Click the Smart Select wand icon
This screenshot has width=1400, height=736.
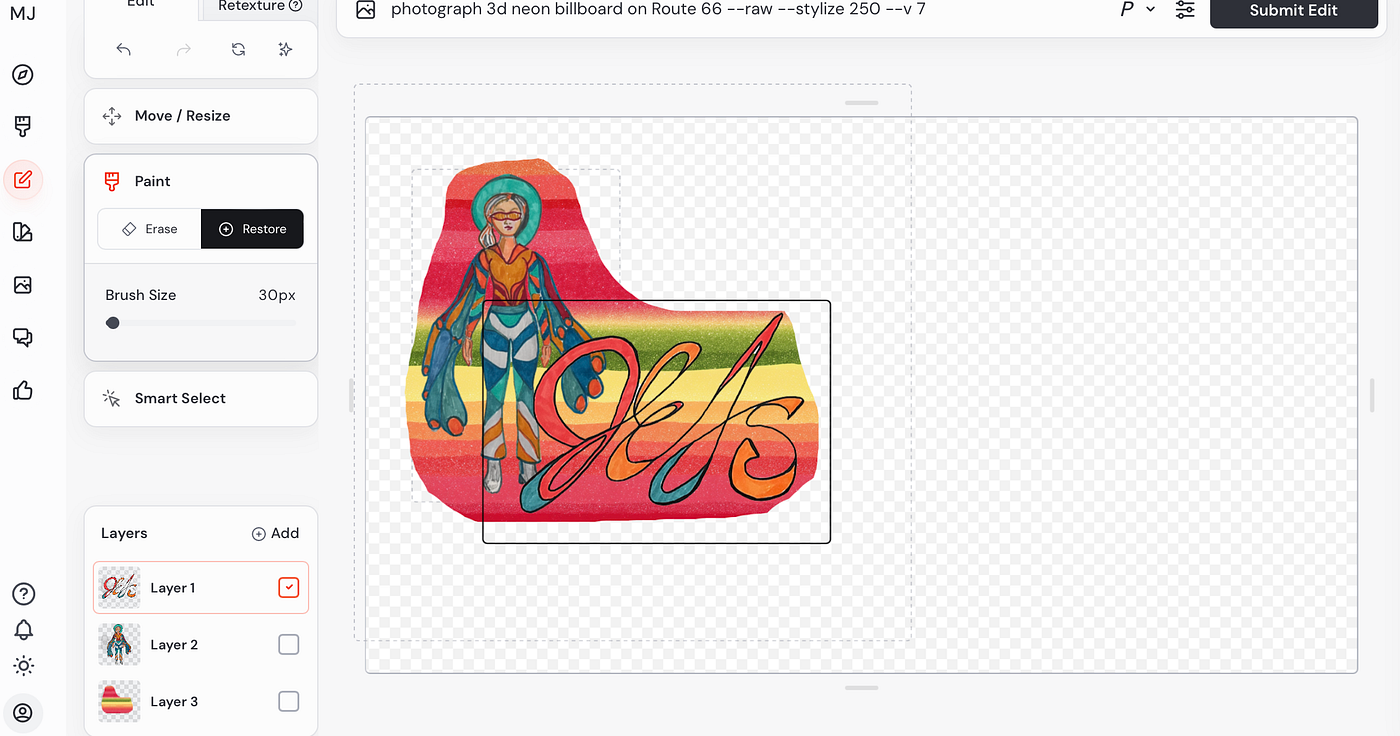pyautogui.click(x=112, y=398)
